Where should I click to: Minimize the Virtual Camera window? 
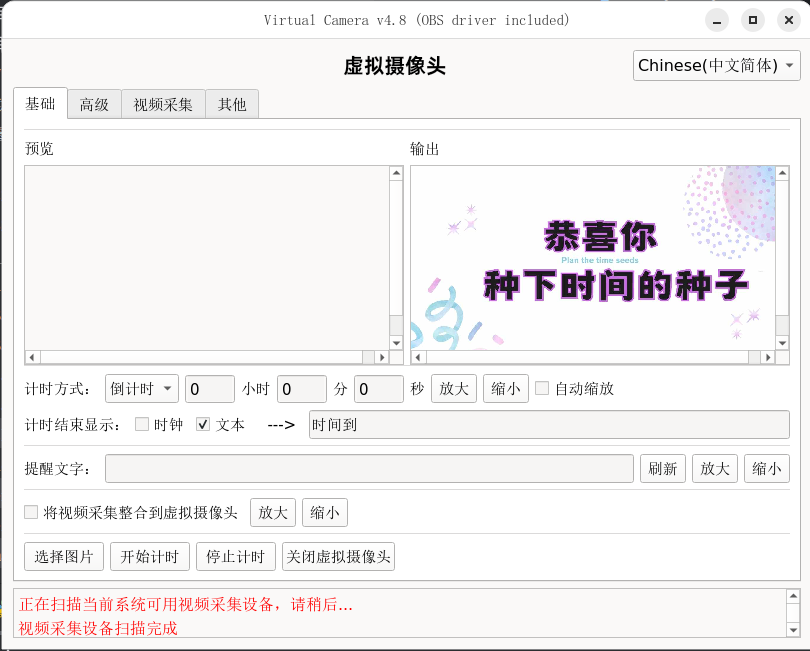click(717, 20)
